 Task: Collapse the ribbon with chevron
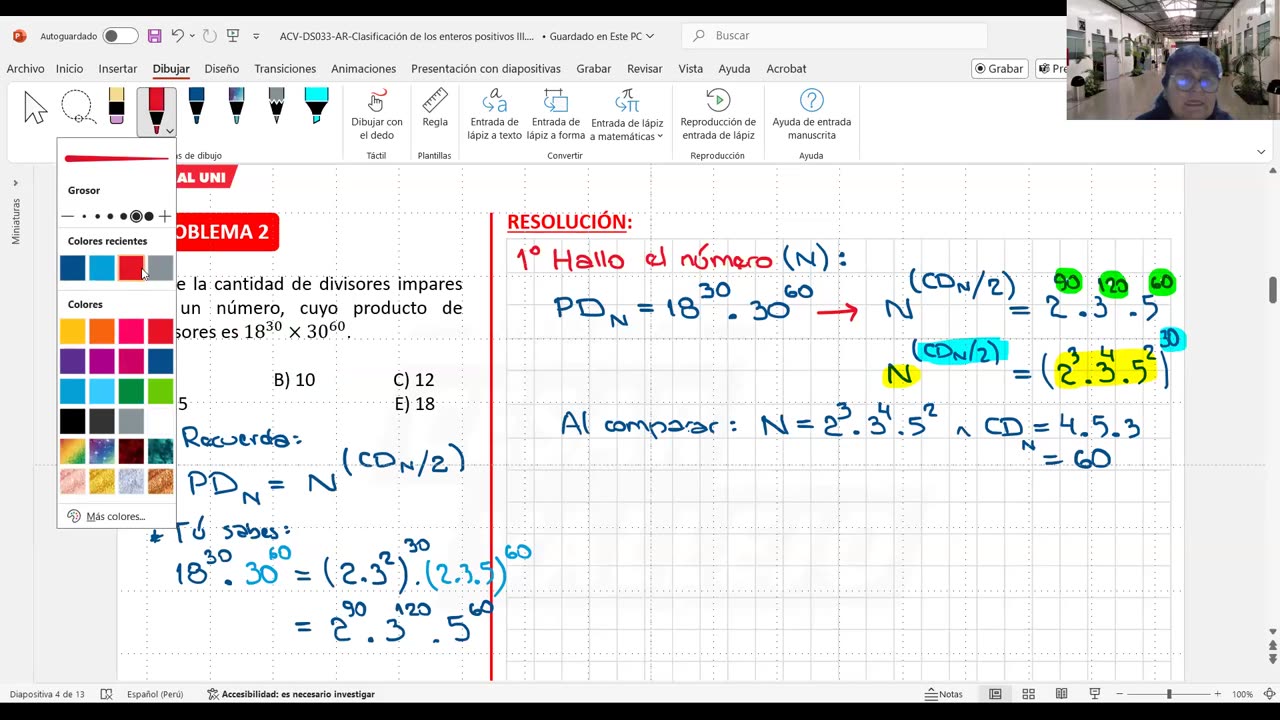tap(1261, 152)
